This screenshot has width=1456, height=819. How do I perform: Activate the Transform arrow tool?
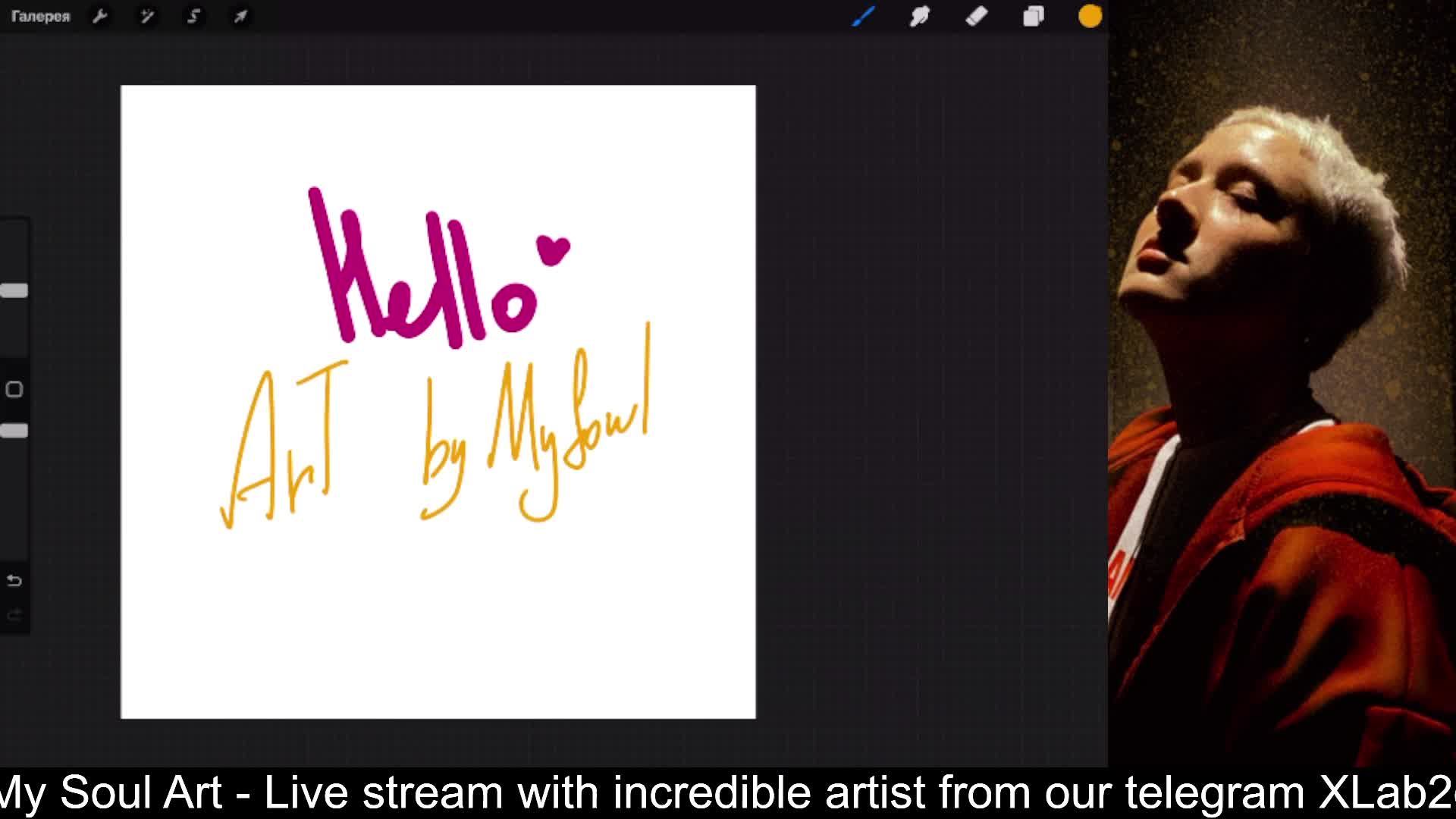tap(240, 17)
